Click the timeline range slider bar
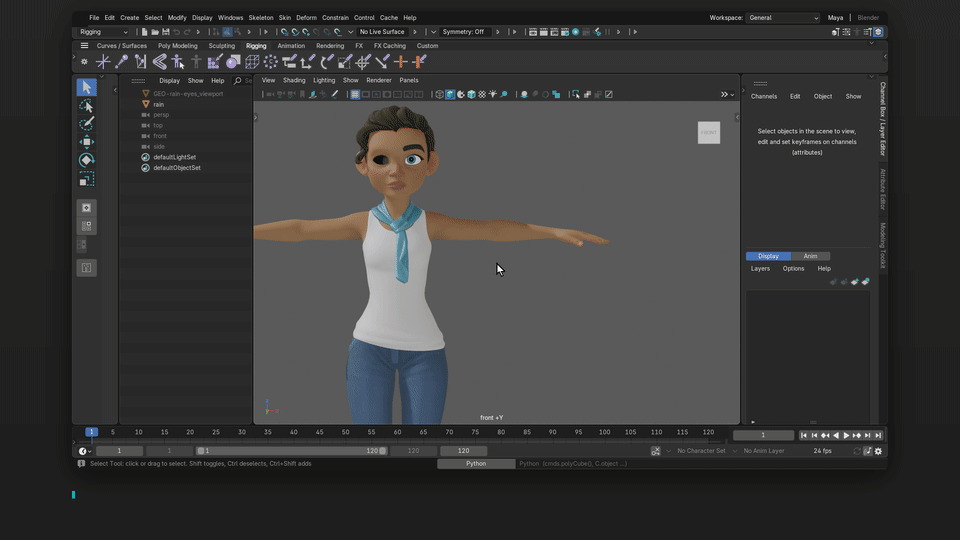960x540 pixels. click(291, 451)
